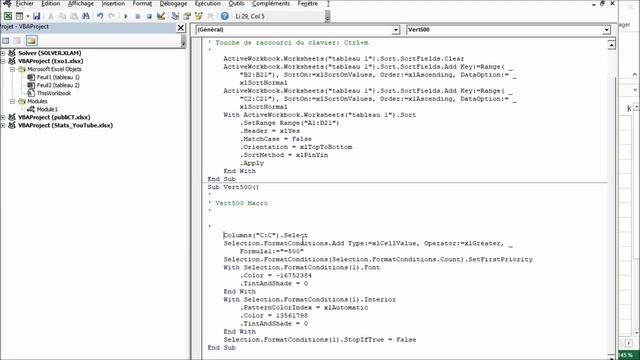Collapse the Microsoft Excel Objets folder

point(12,69)
